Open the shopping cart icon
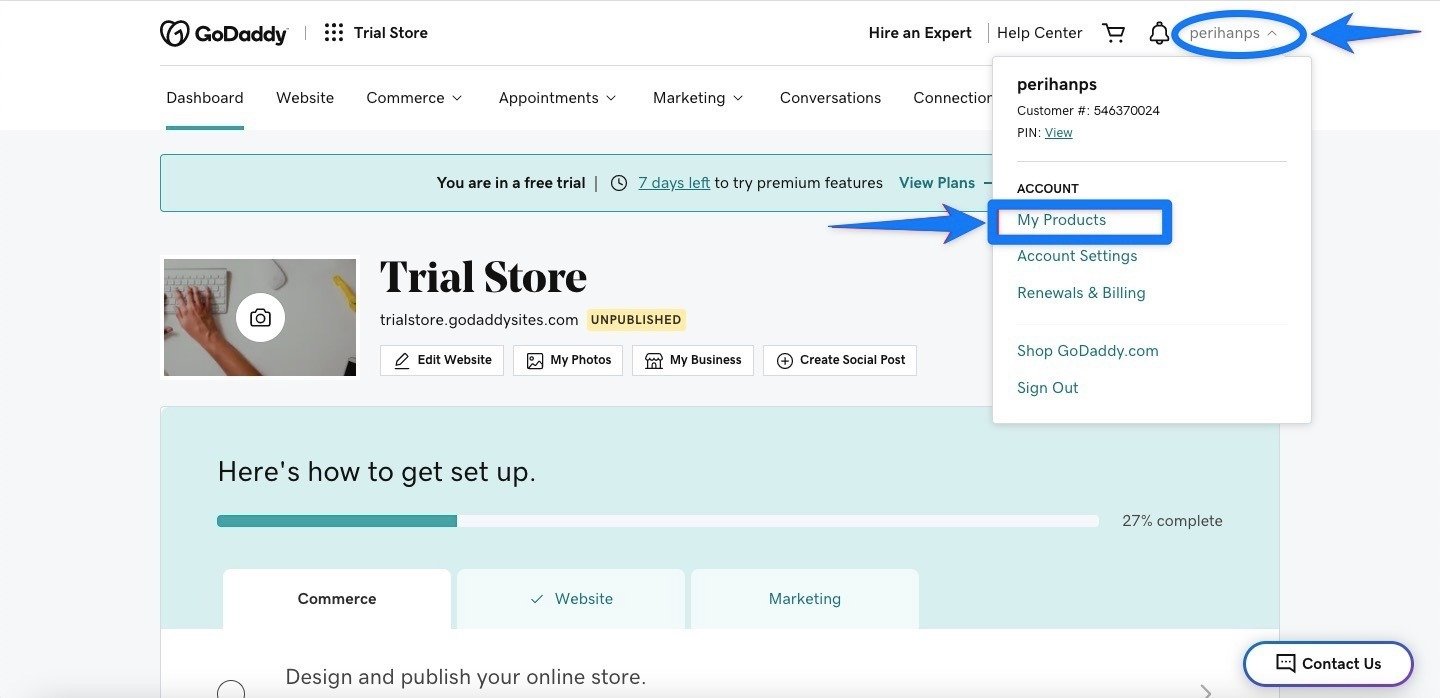 point(1113,33)
